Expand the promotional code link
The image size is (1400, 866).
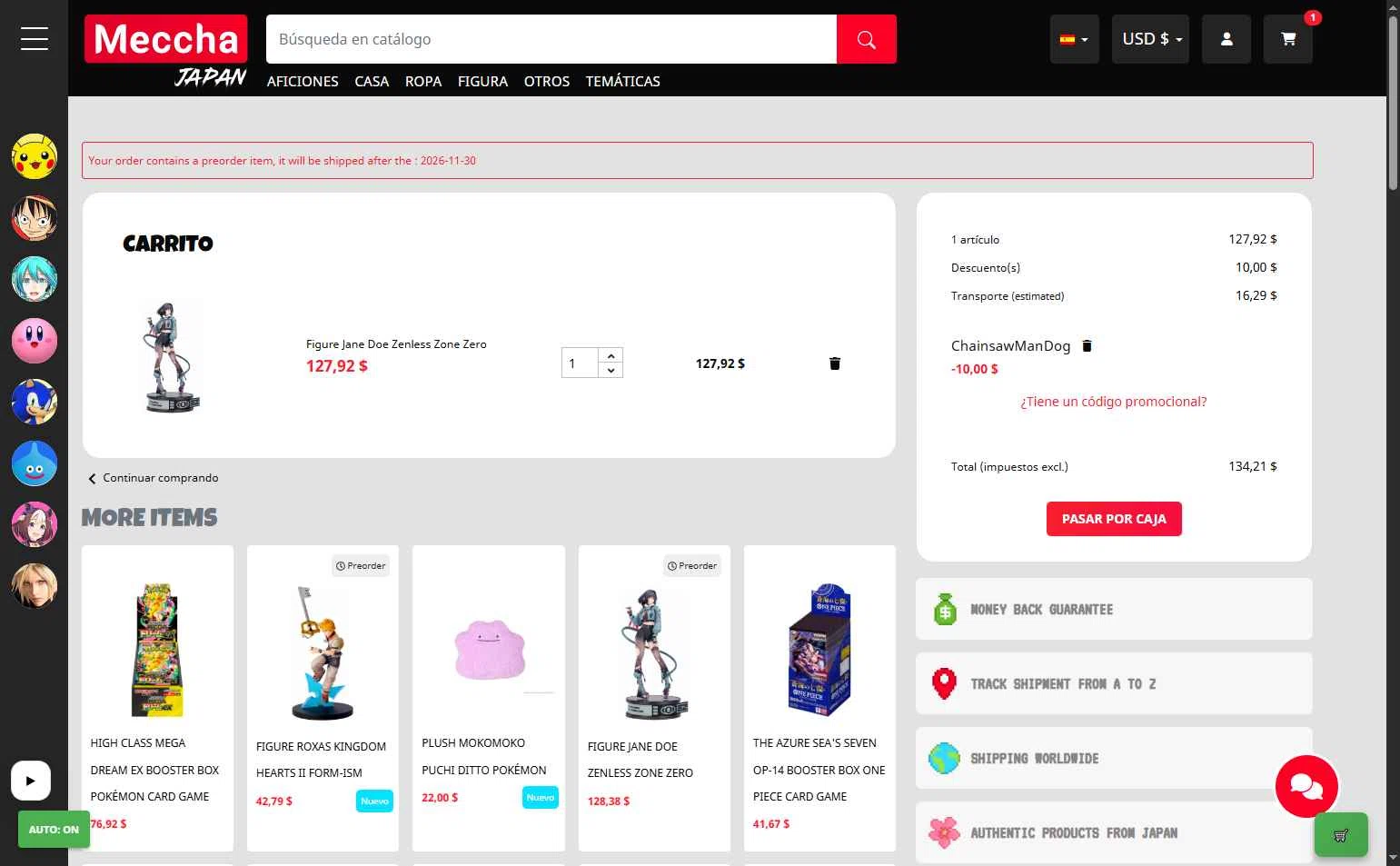coord(1113,402)
